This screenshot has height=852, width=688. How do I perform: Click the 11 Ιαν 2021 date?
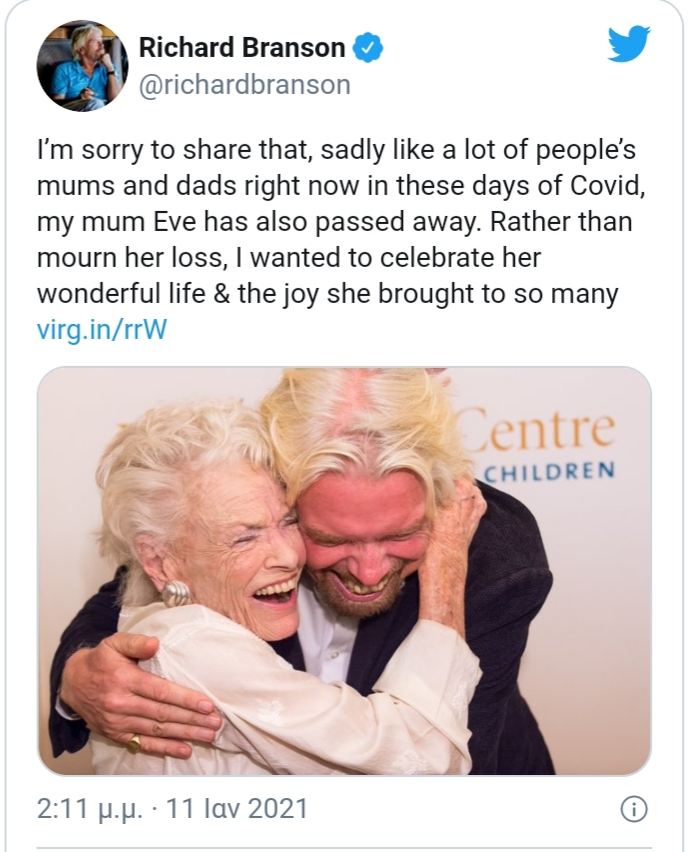(238, 808)
